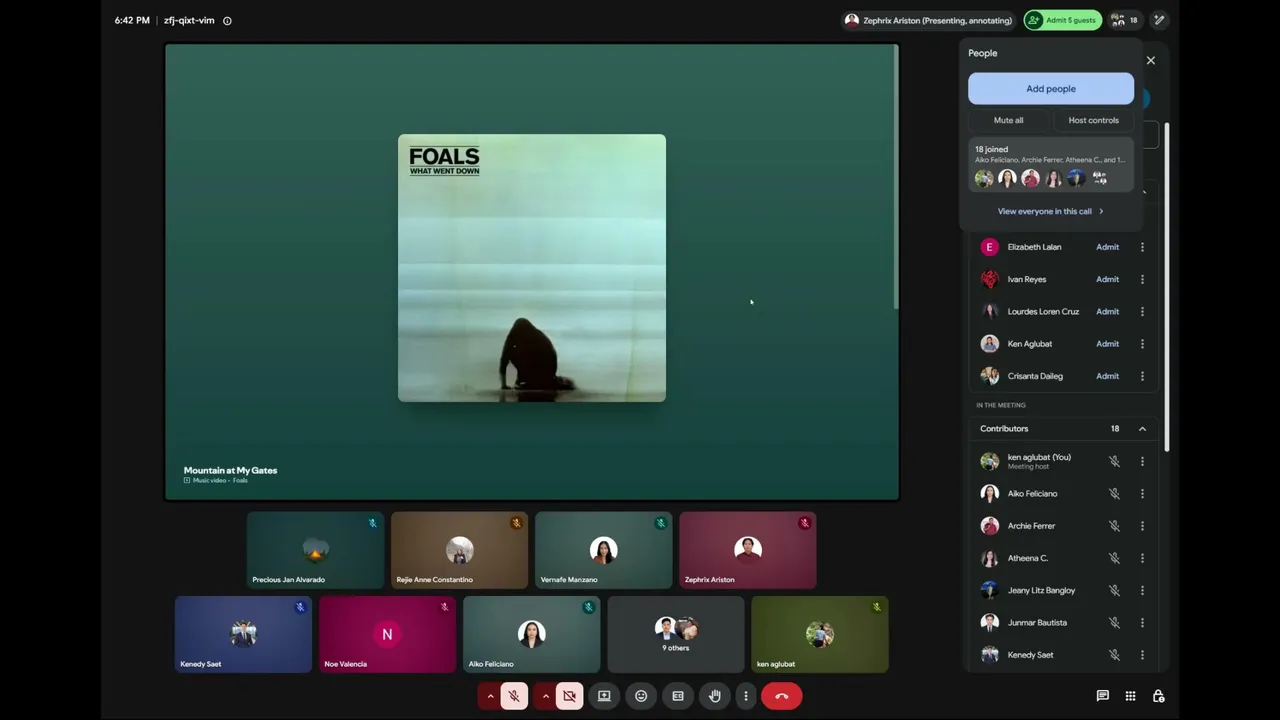The height and width of the screenshot is (720, 1280).
Task: Open more options for Crisanta Daileg
Action: click(x=1142, y=376)
